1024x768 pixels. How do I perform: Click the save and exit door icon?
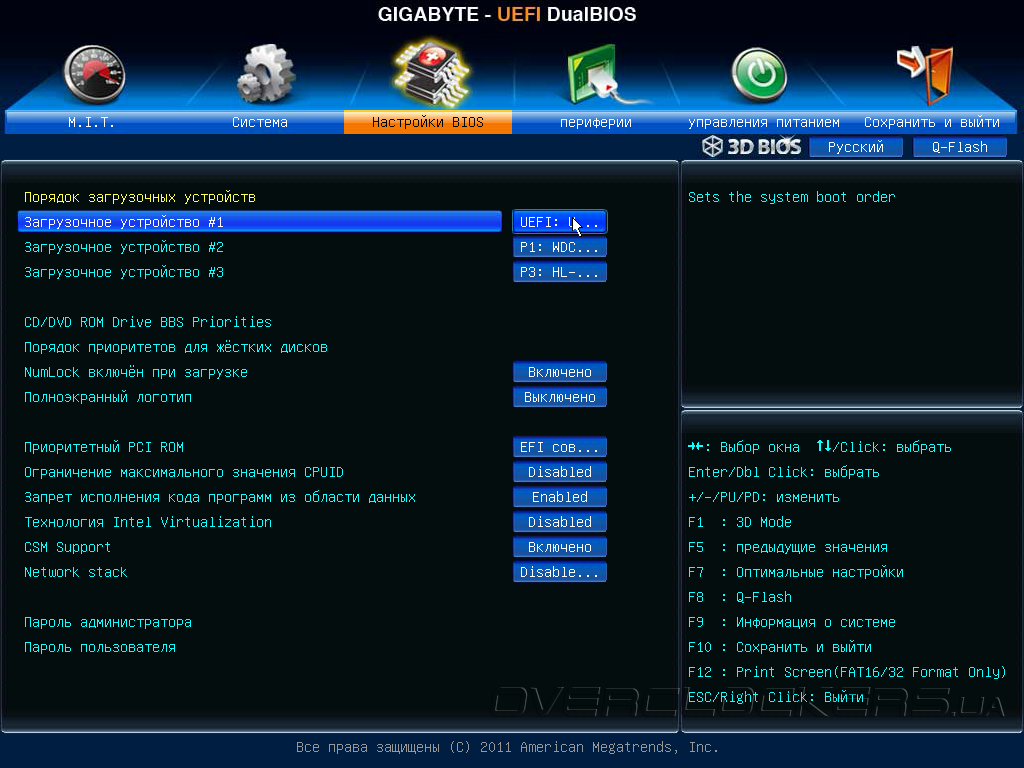tap(925, 74)
